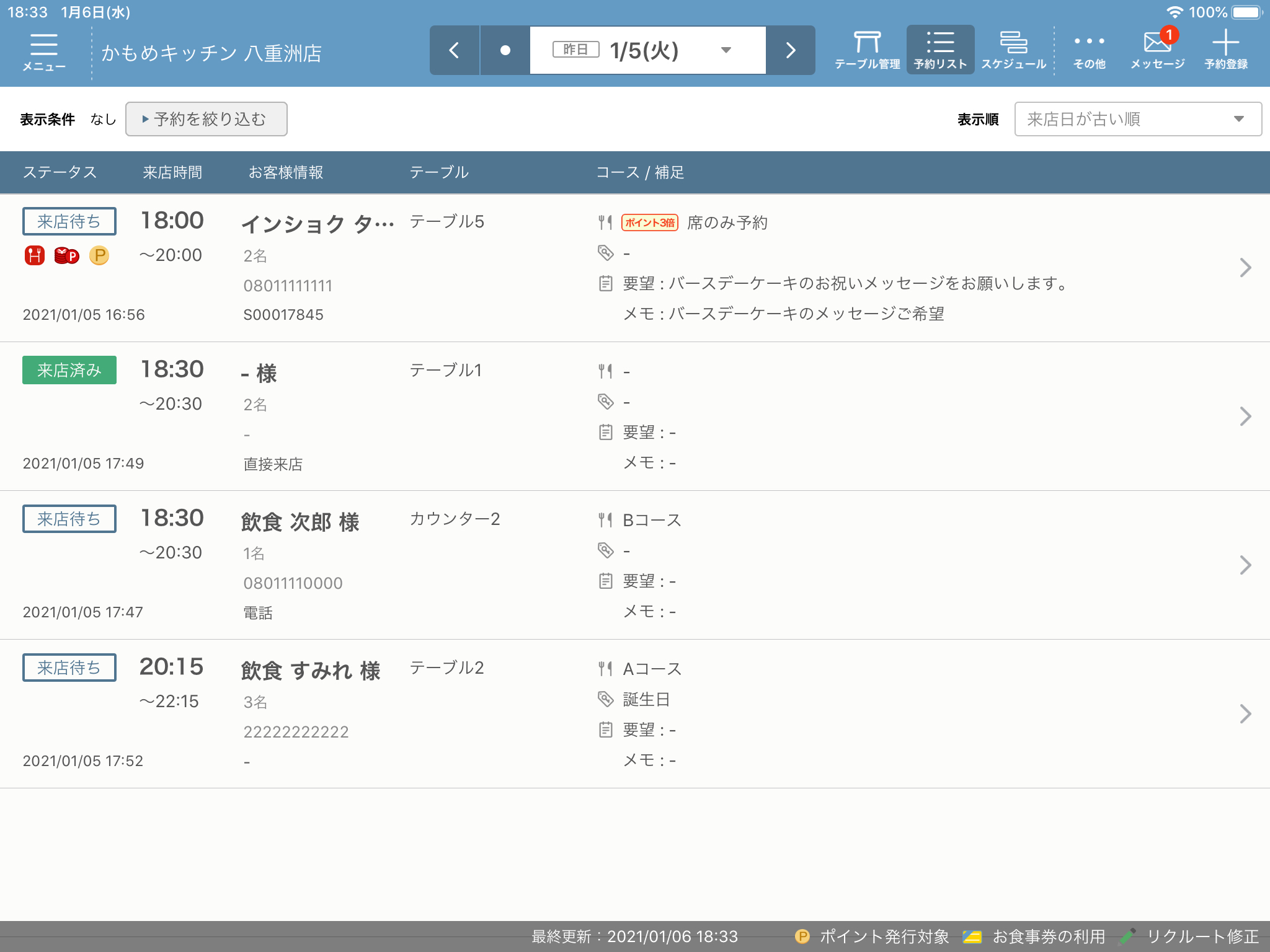
Task: Click 来店待ち status for 飲食 次郎
Action: pyautogui.click(x=69, y=519)
